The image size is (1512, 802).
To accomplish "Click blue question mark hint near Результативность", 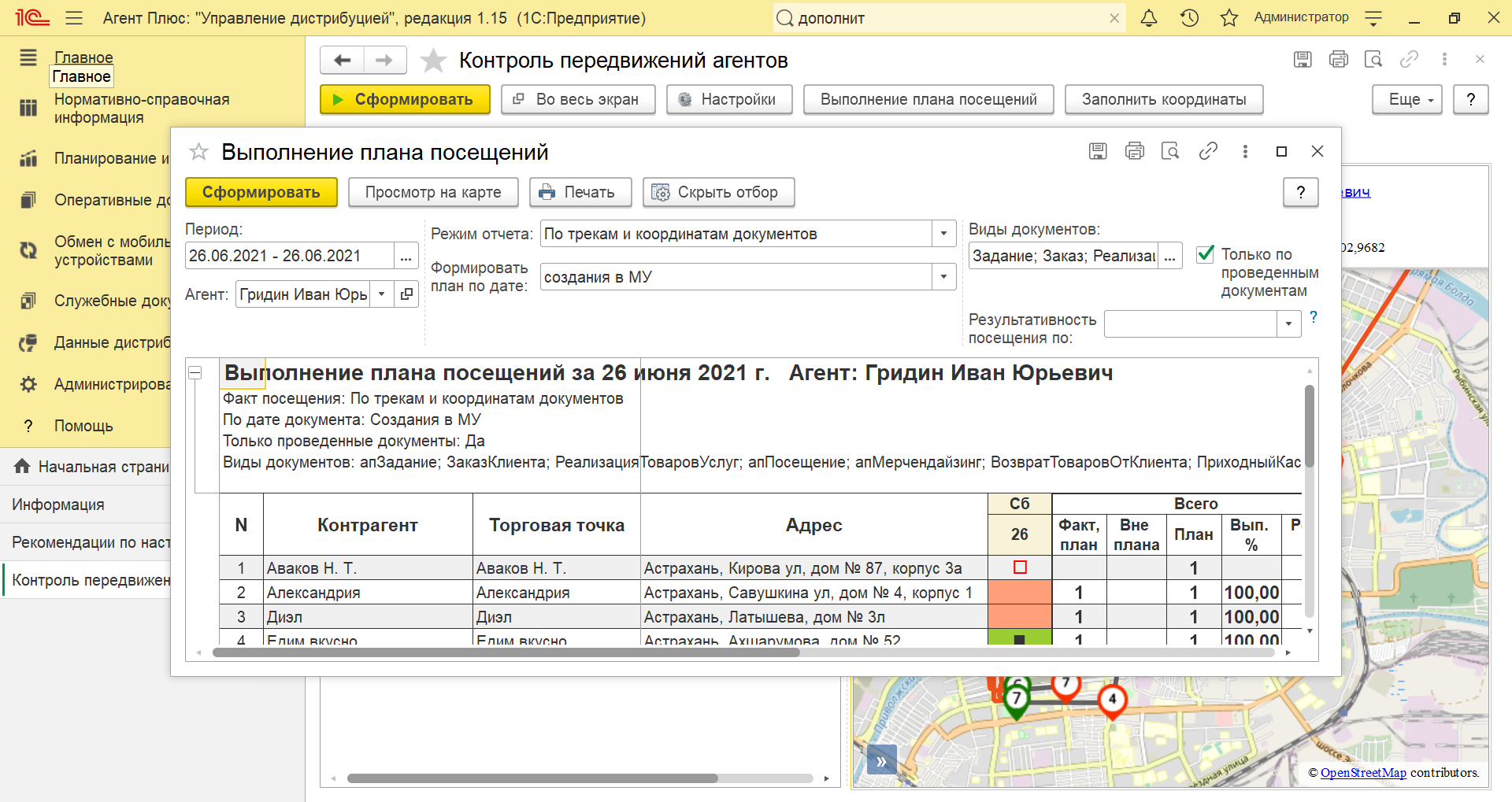I will (1313, 316).
